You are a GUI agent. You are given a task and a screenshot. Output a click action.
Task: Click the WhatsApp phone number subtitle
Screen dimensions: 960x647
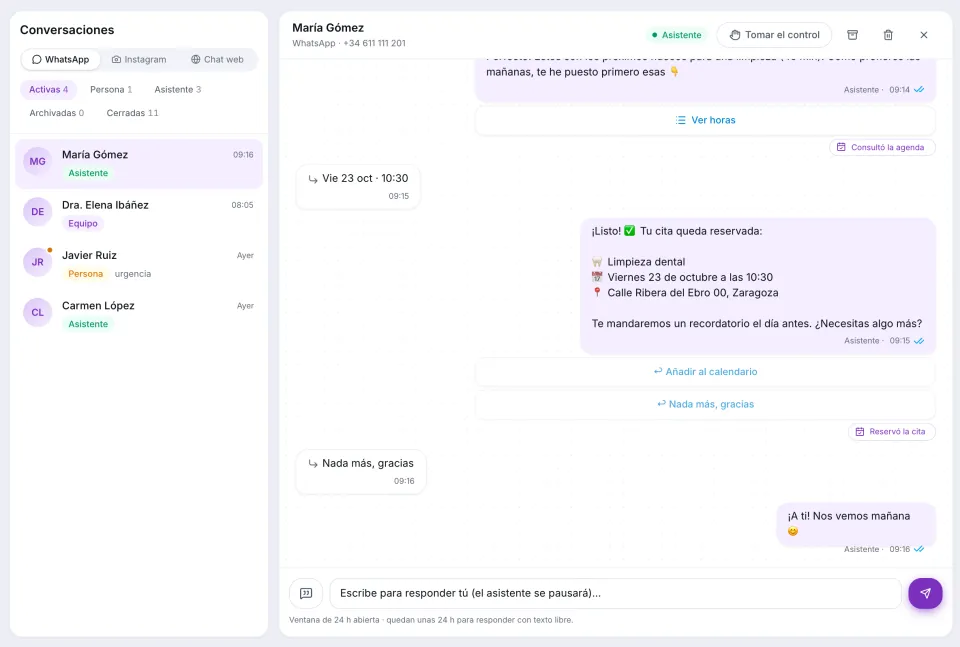349,43
